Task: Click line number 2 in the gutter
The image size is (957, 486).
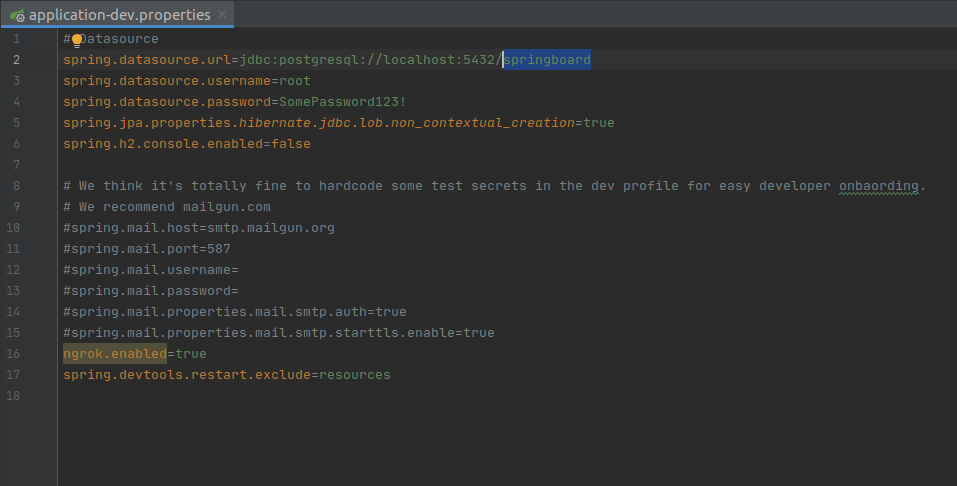Action: [16, 60]
